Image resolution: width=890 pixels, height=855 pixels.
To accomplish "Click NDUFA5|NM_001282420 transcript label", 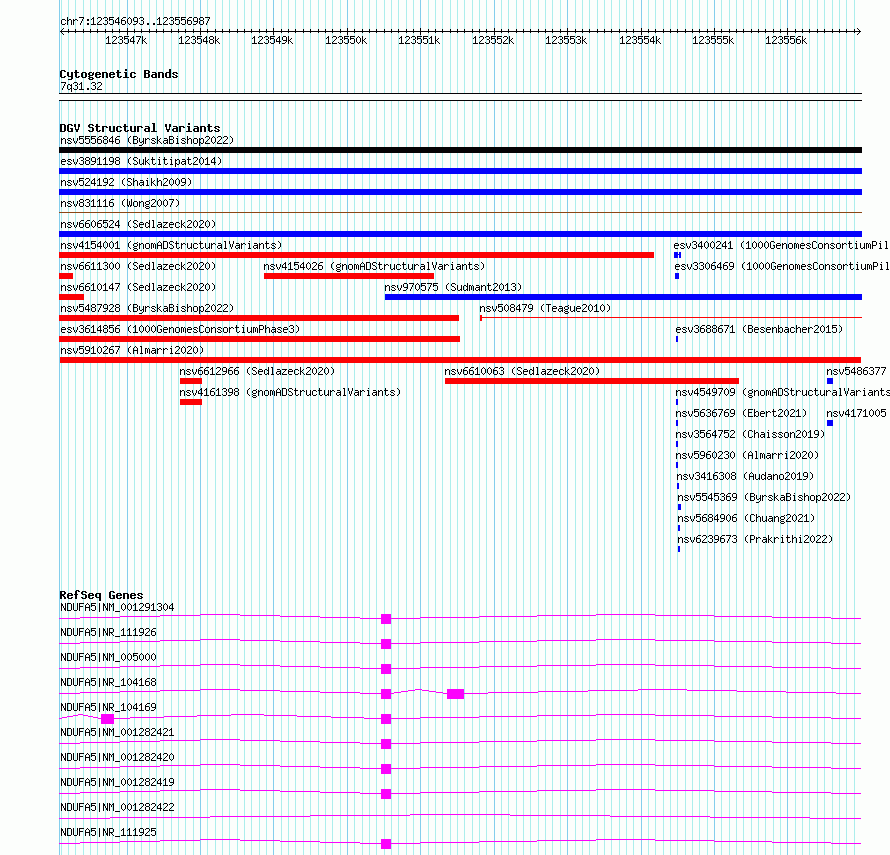I will [117, 757].
